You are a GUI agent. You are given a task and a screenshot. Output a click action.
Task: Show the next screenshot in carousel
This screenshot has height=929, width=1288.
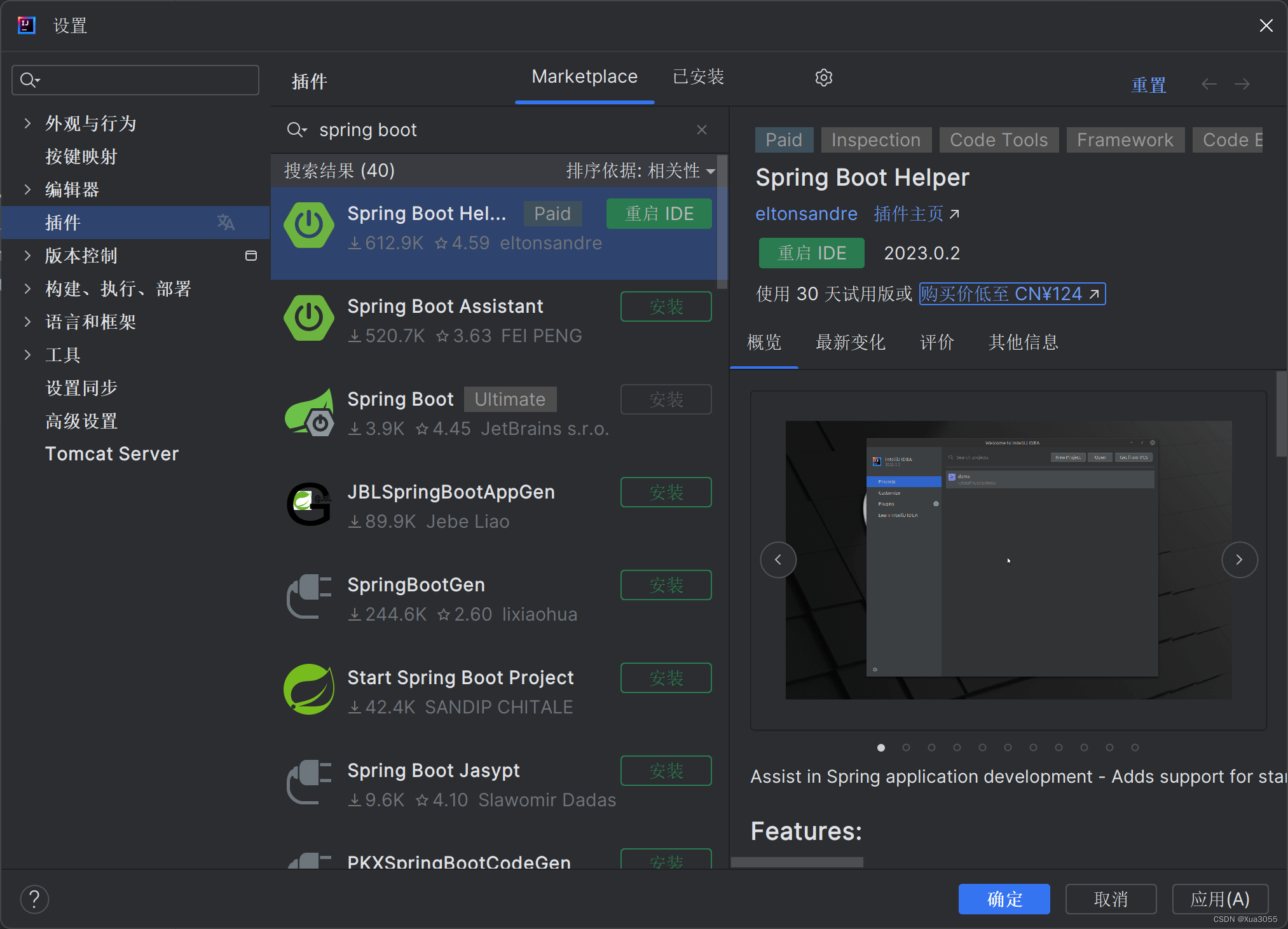coord(1240,560)
